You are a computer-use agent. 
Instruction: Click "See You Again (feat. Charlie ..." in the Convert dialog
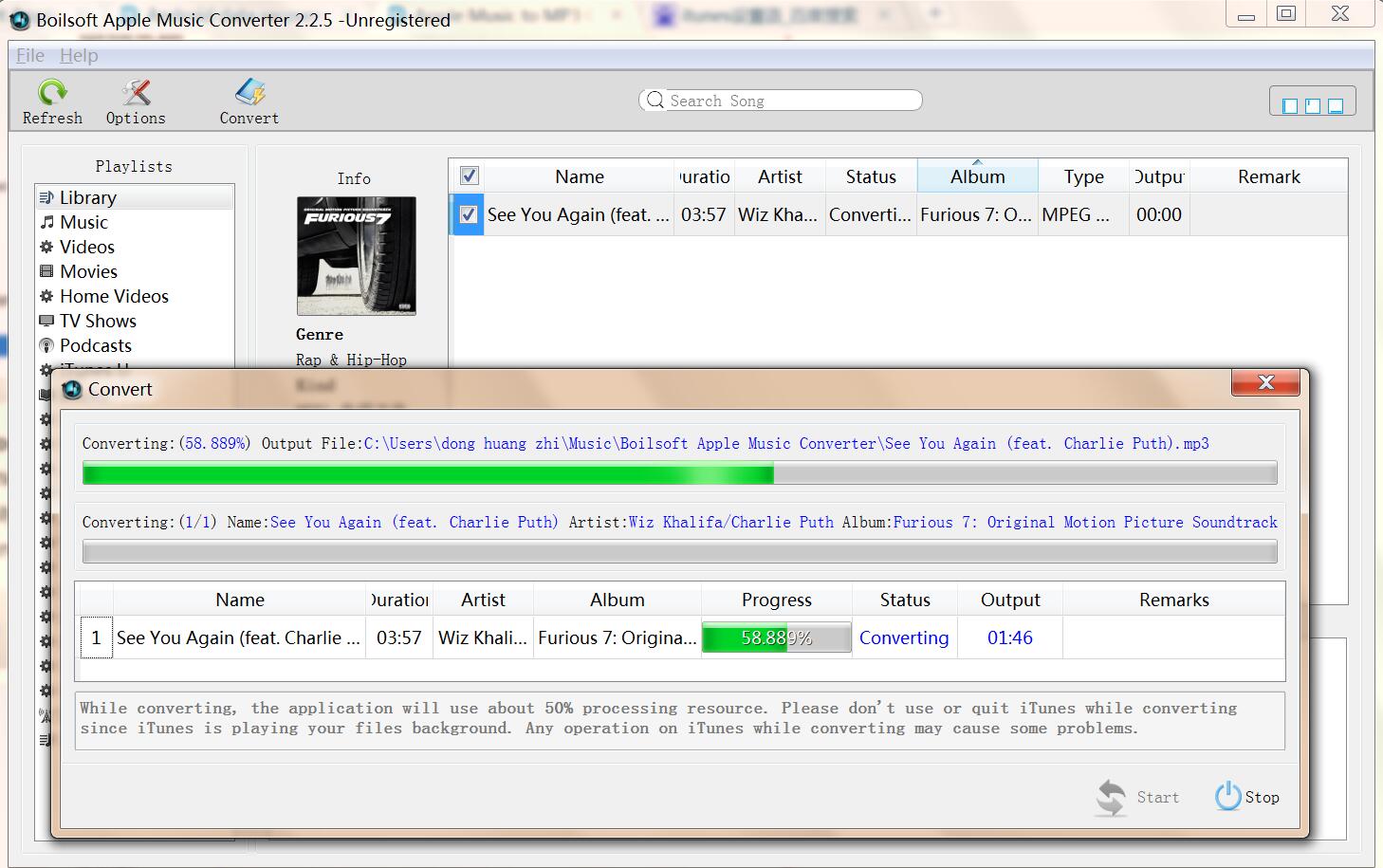pos(239,637)
